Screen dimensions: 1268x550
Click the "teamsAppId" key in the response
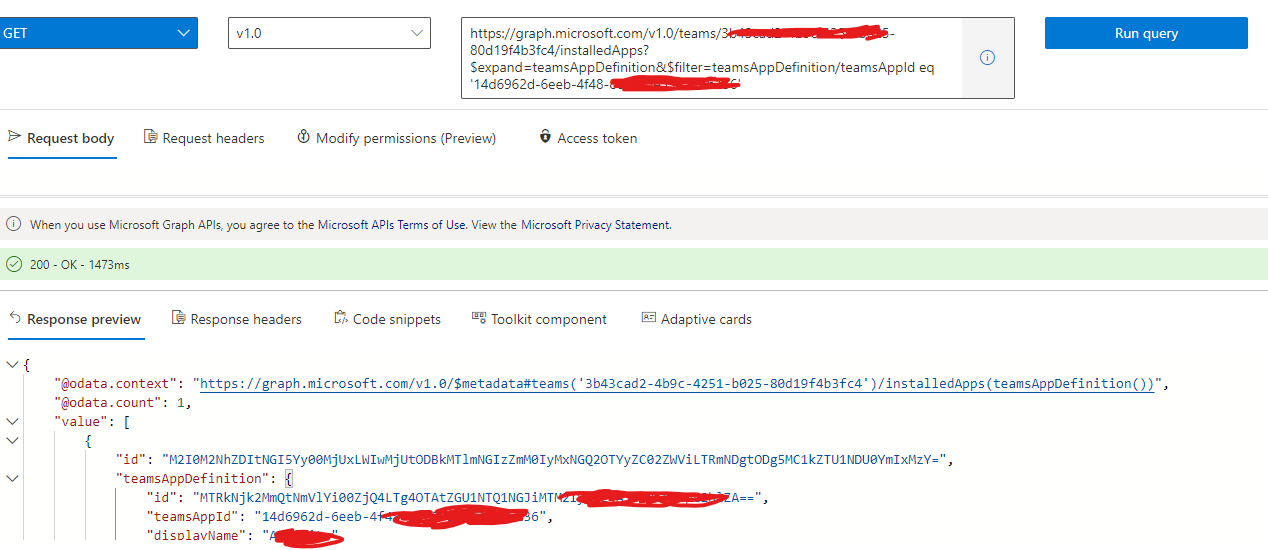pyautogui.click(x=197, y=517)
